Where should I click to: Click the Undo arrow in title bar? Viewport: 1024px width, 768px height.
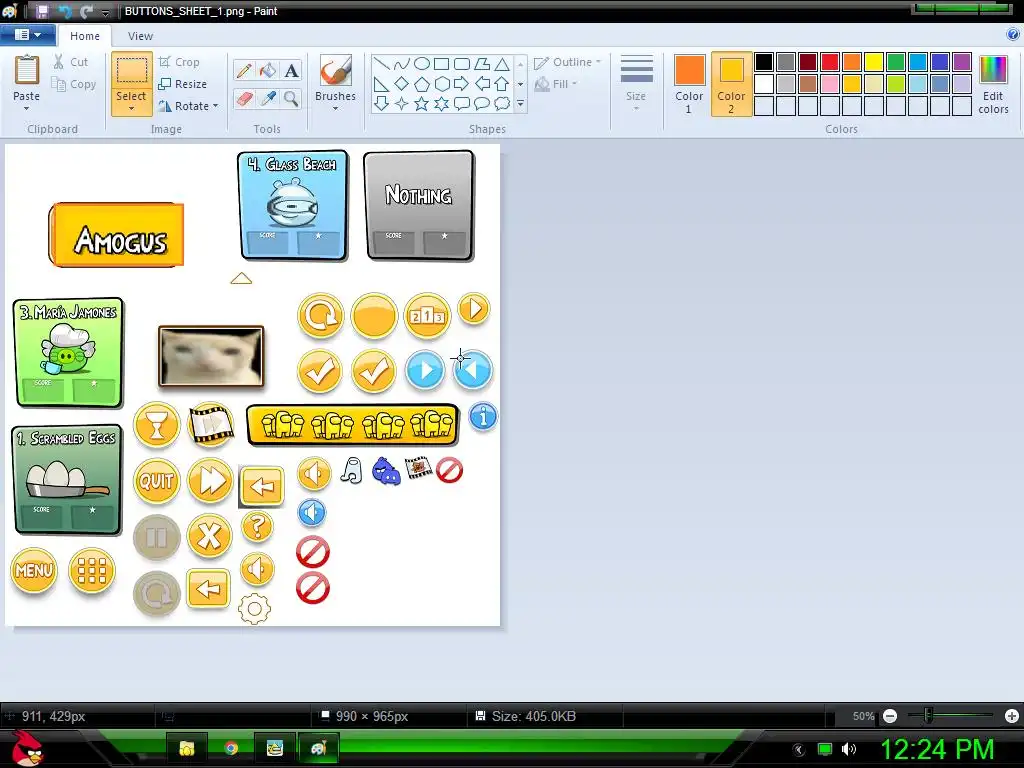pos(64,11)
